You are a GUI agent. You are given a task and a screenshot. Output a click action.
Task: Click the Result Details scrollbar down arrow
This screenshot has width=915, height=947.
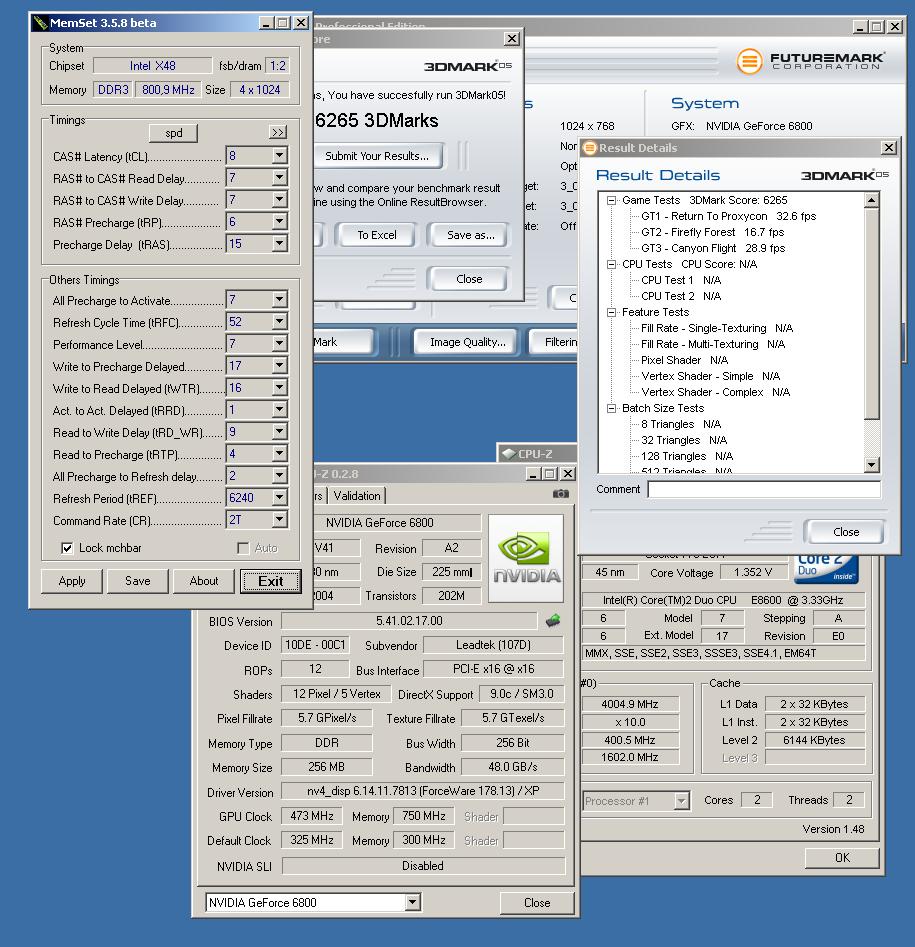(x=872, y=464)
